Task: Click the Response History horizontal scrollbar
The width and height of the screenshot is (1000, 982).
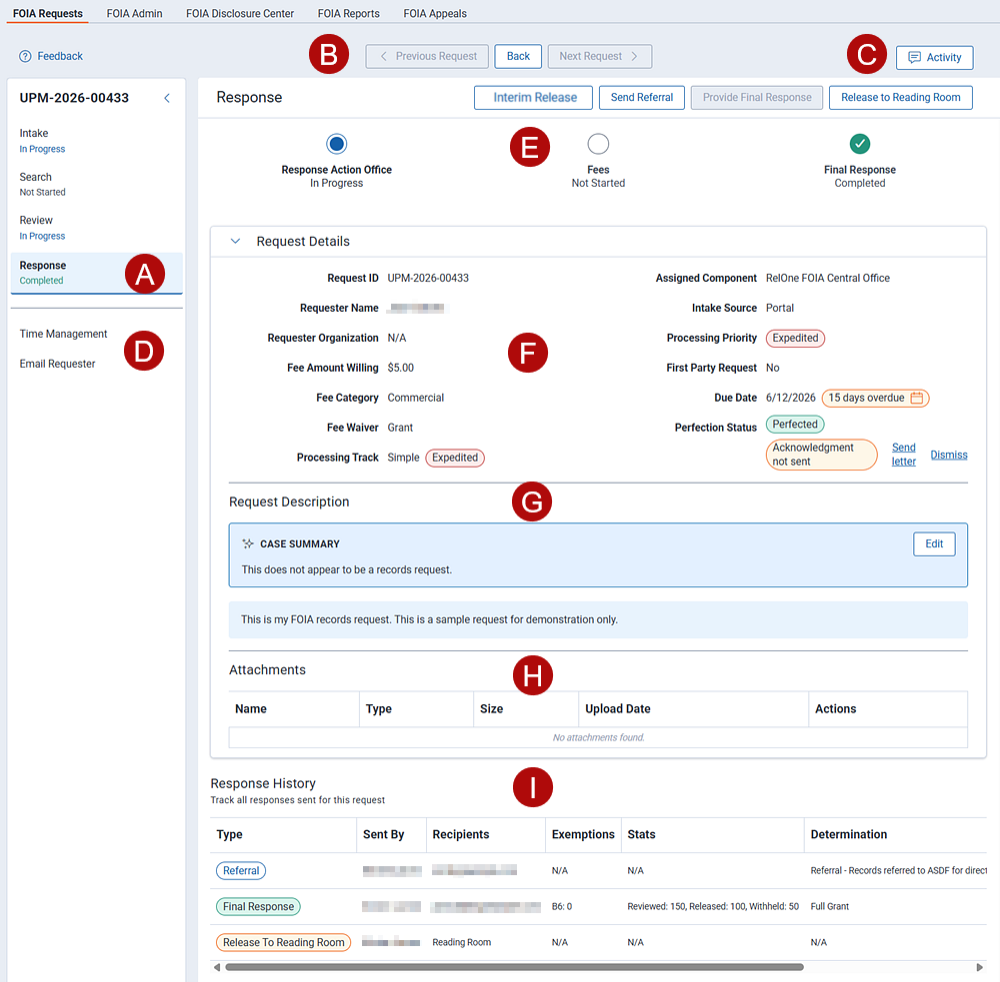Action: (x=514, y=967)
